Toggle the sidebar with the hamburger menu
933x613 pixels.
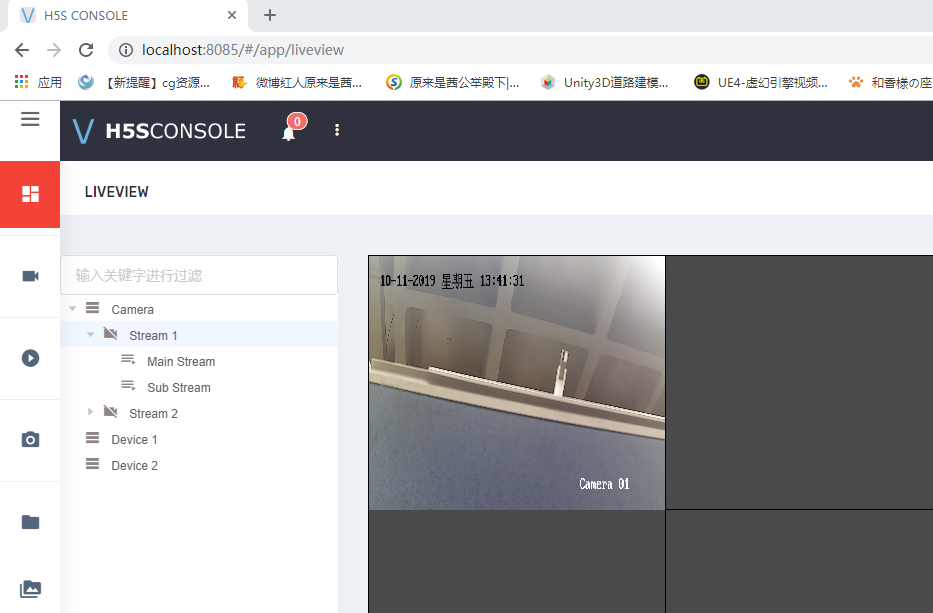tap(29, 118)
